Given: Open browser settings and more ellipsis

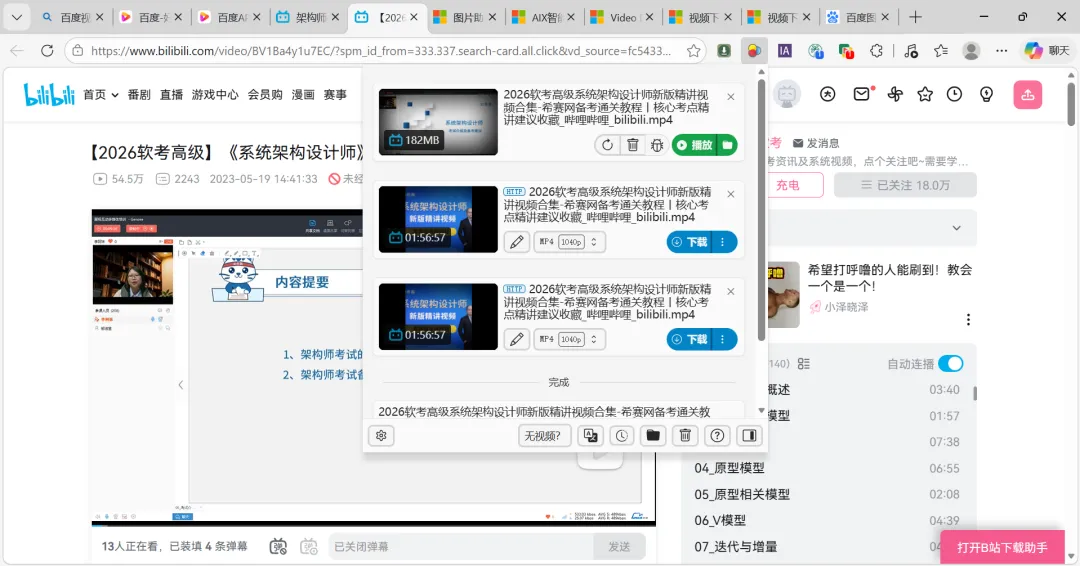Looking at the screenshot, I should (x=1001, y=50).
